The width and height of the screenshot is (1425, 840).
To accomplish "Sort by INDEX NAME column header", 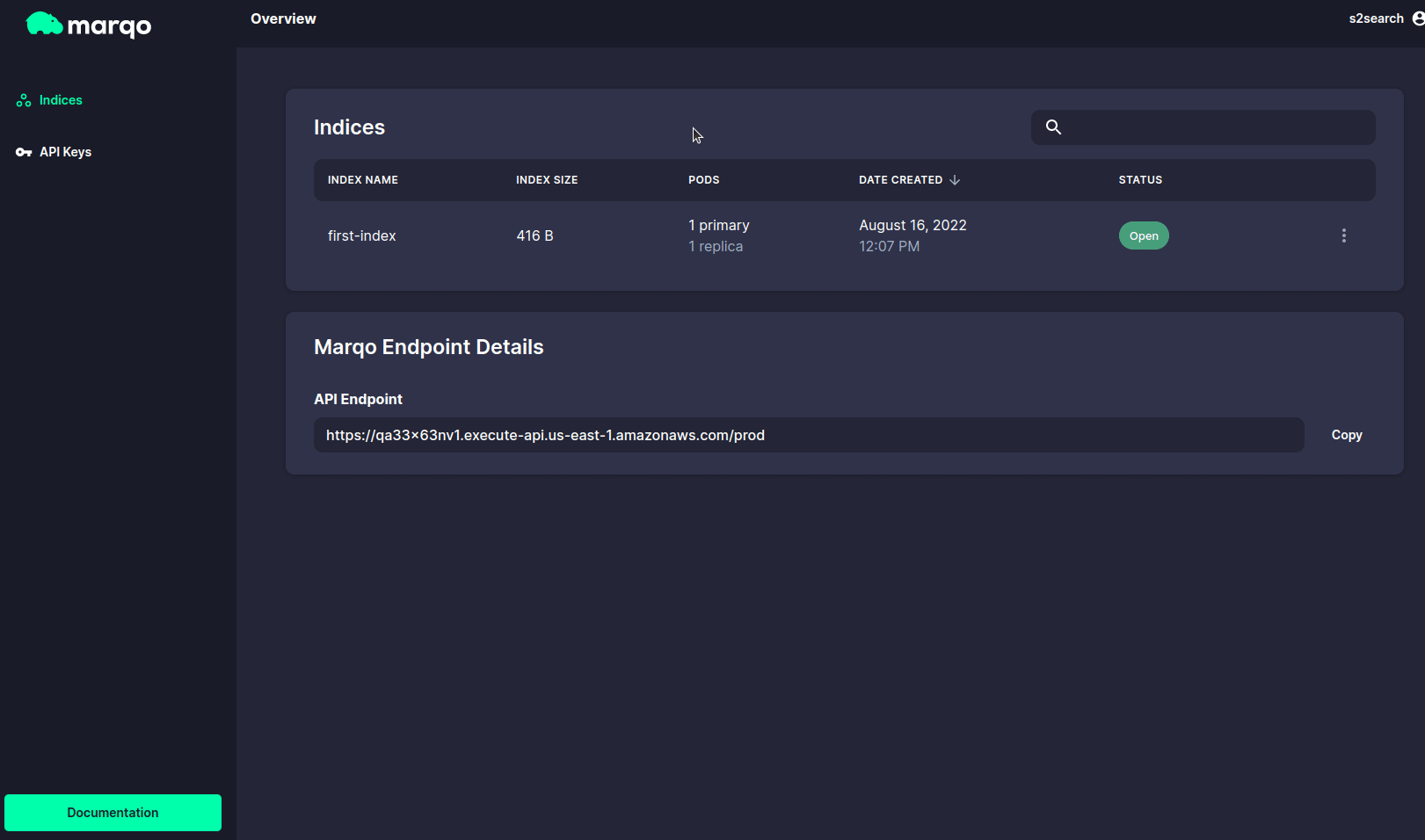I will tap(363, 180).
